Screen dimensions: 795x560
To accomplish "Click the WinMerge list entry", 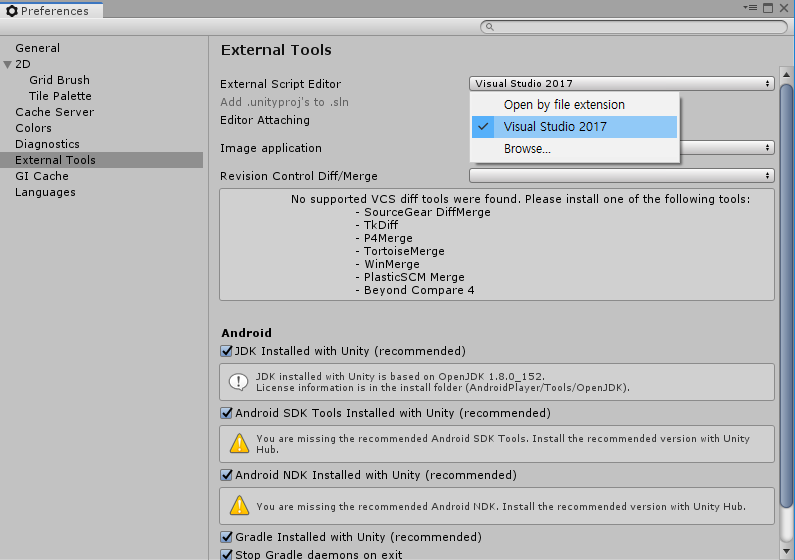I will pyautogui.click(x=391, y=265).
